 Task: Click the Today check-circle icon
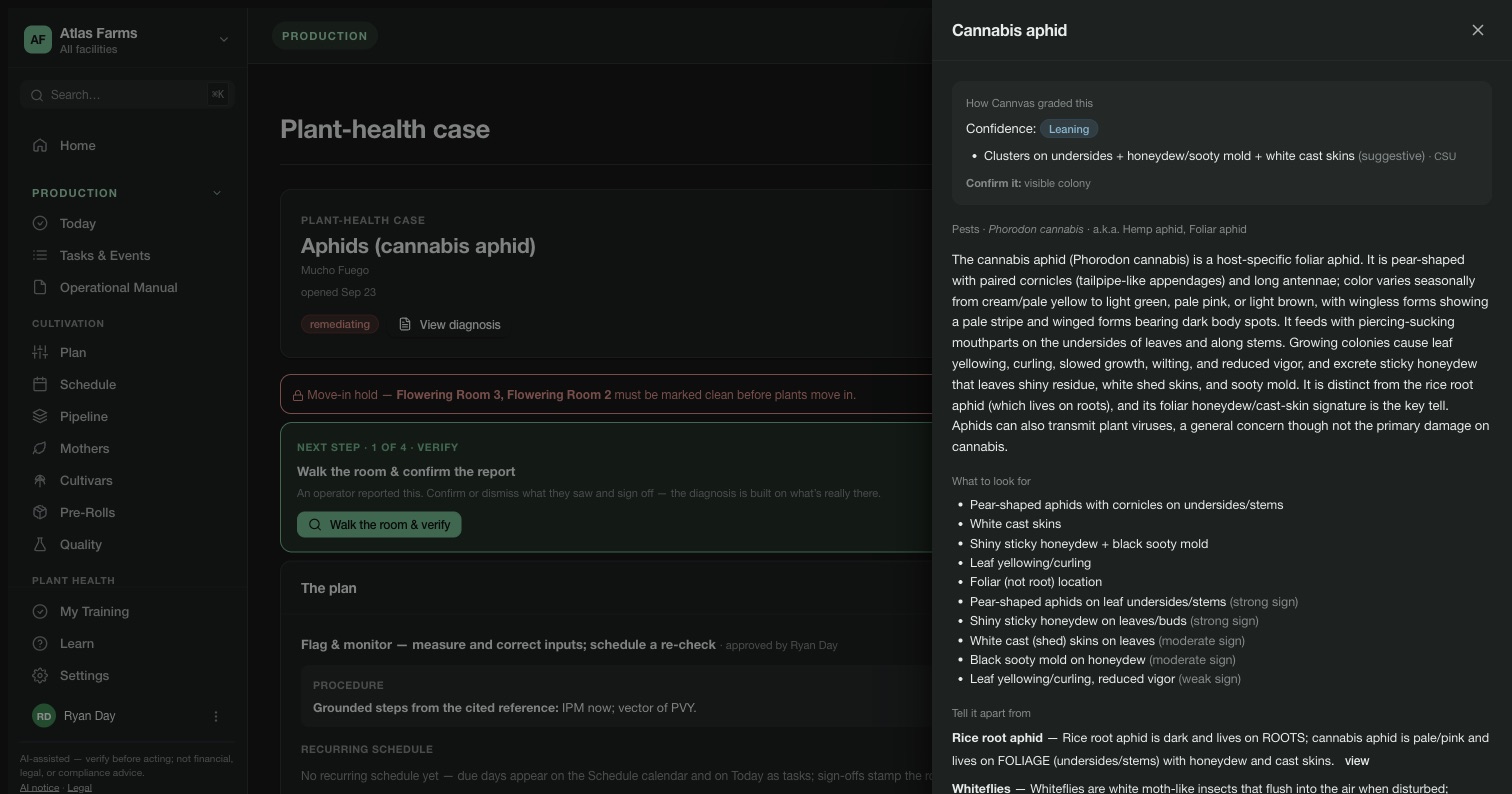(40, 224)
